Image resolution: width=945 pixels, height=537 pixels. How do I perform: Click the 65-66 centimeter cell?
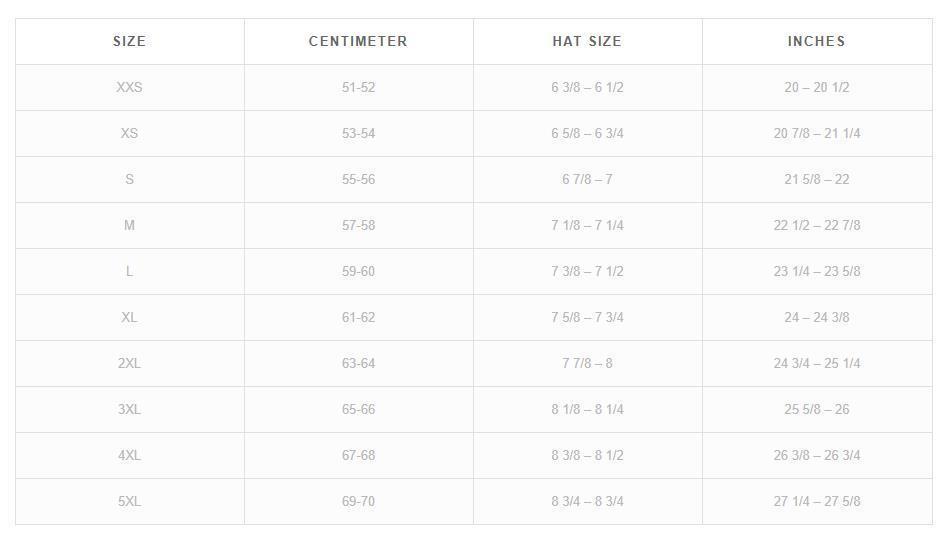(x=358, y=409)
